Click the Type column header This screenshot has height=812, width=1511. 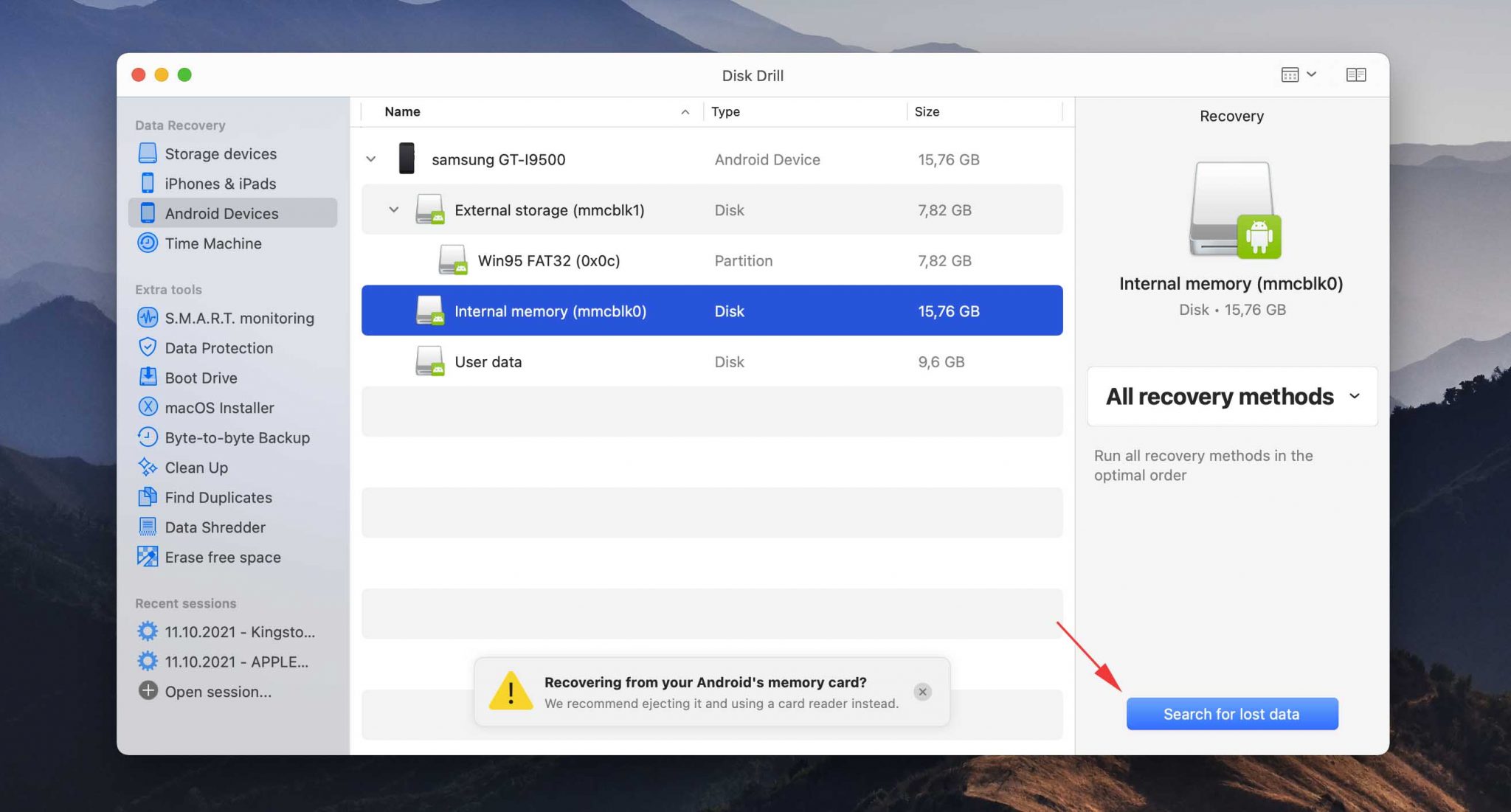point(806,111)
